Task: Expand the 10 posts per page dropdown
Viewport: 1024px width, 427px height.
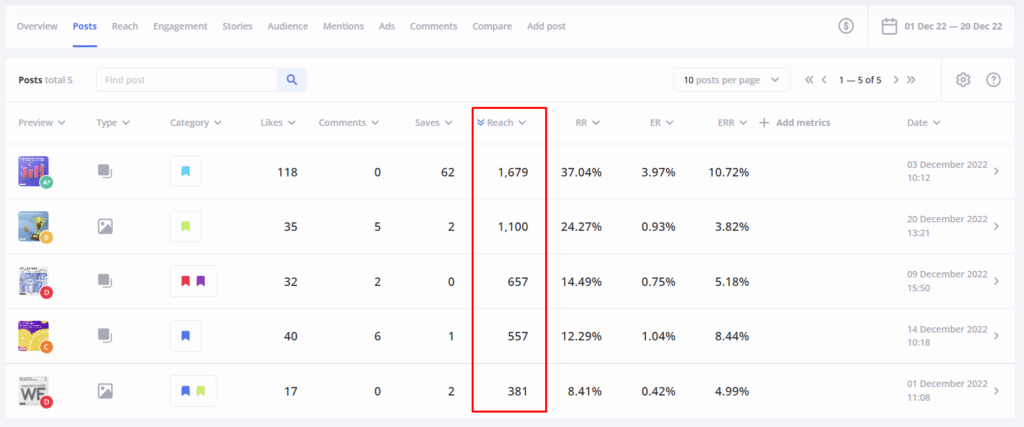Action: tap(732, 80)
